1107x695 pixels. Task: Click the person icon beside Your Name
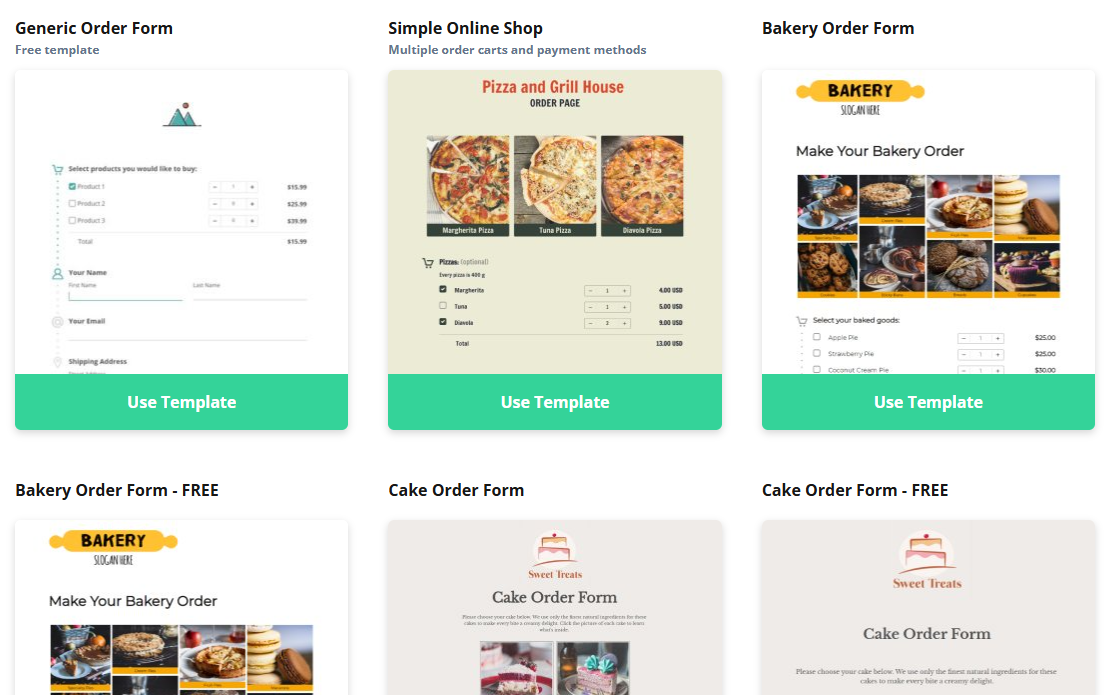click(58, 273)
